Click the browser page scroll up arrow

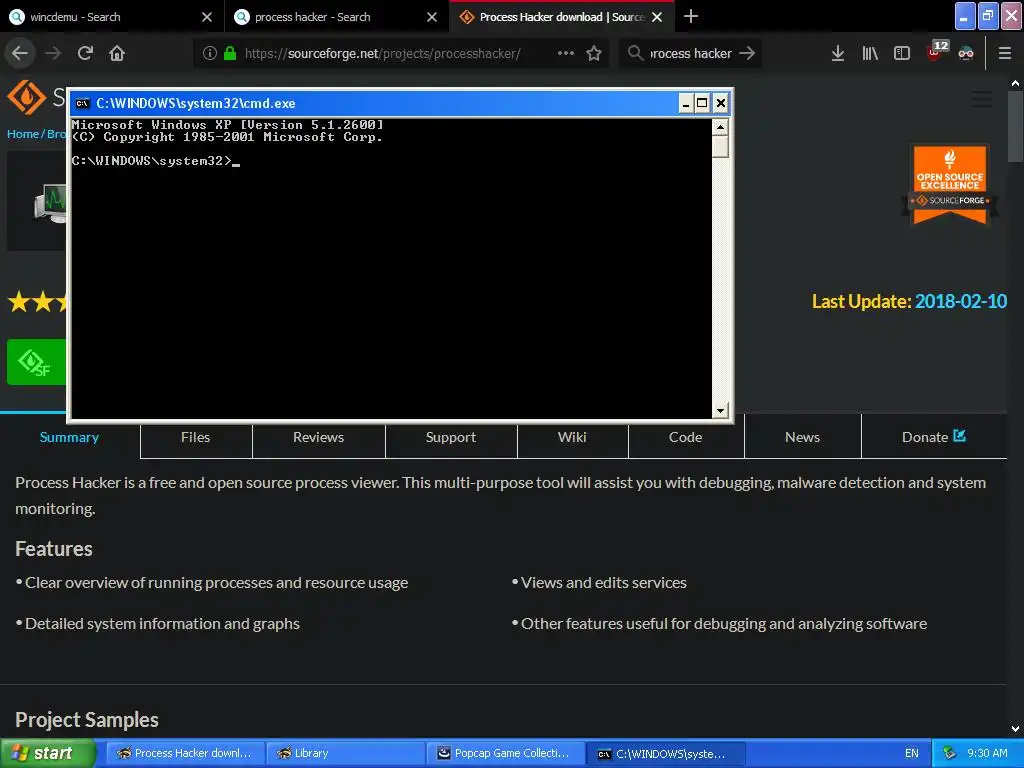click(x=1016, y=83)
